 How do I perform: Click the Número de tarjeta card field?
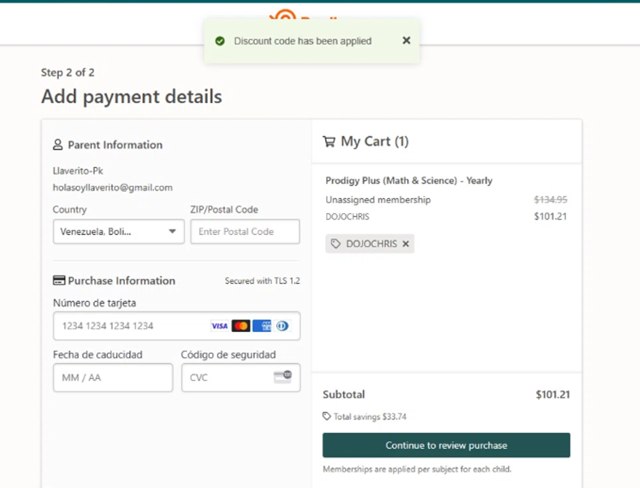[x=130, y=326]
